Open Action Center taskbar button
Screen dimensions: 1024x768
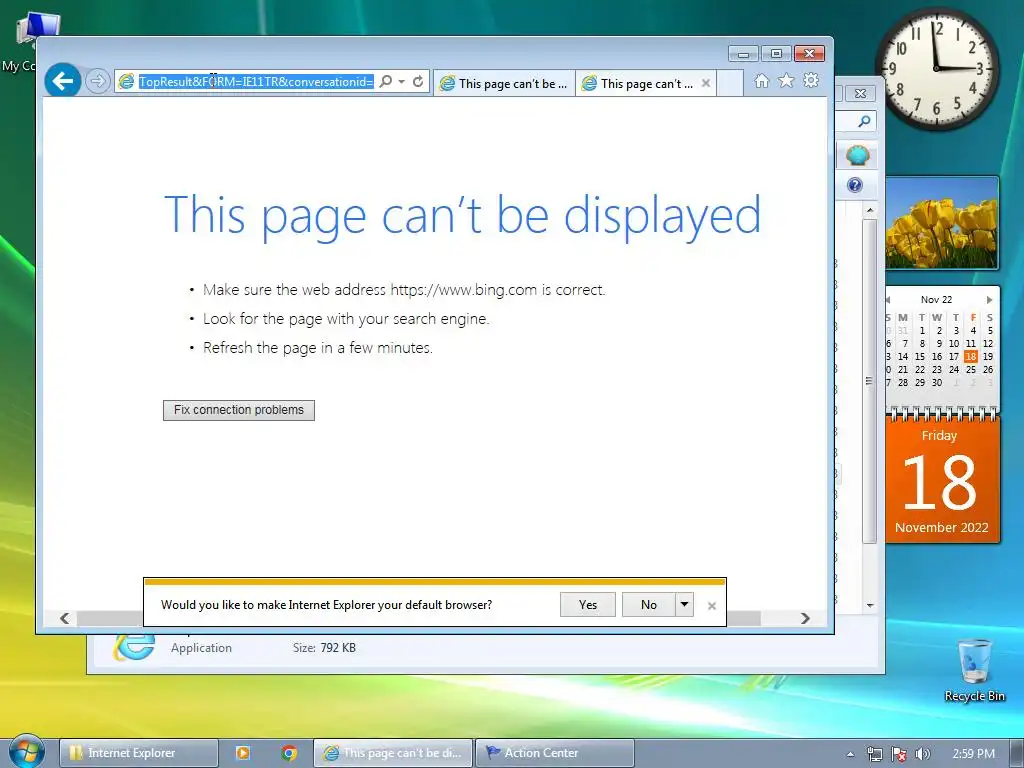(x=554, y=753)
